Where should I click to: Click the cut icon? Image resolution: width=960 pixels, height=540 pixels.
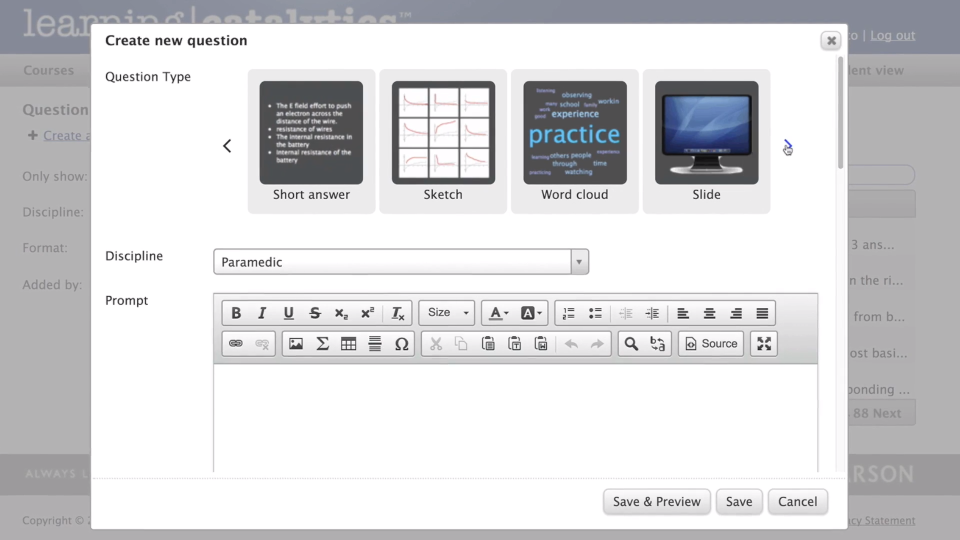pos(435,343)
